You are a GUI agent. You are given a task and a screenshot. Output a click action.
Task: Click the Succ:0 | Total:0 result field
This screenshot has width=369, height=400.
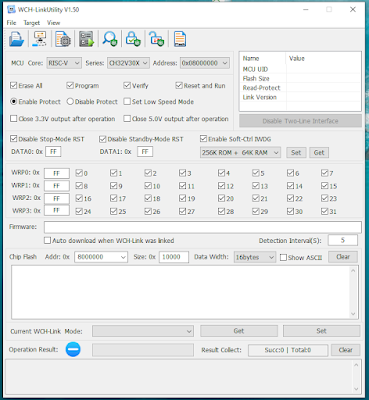click(288, 350)
